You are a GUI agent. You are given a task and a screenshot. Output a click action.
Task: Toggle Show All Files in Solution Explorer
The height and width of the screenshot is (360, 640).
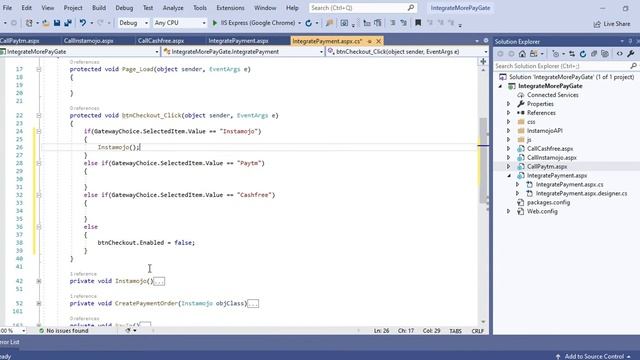point(605,54)
